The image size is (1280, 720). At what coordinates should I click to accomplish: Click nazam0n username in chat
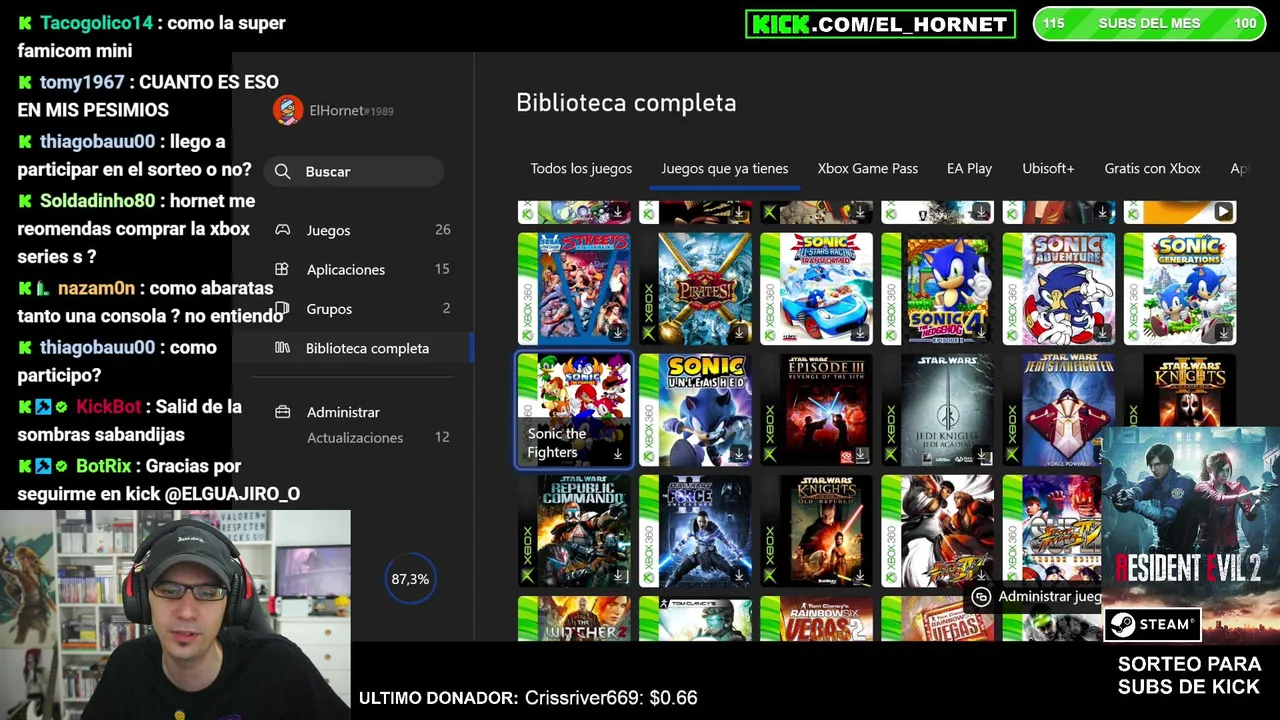[96, 288]
